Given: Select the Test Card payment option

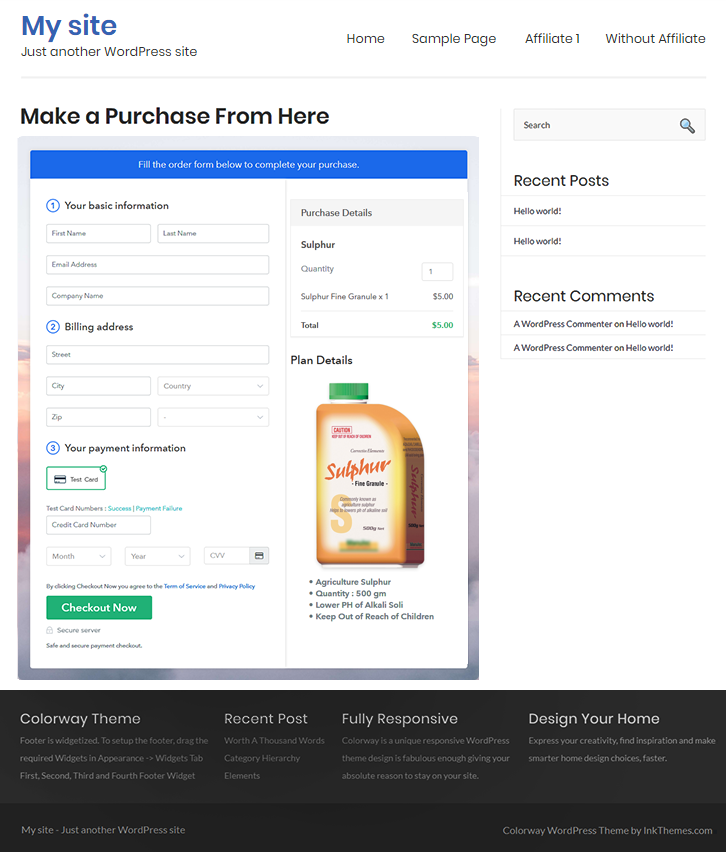Looking at the screenshot, I should (x=76, y=479).
